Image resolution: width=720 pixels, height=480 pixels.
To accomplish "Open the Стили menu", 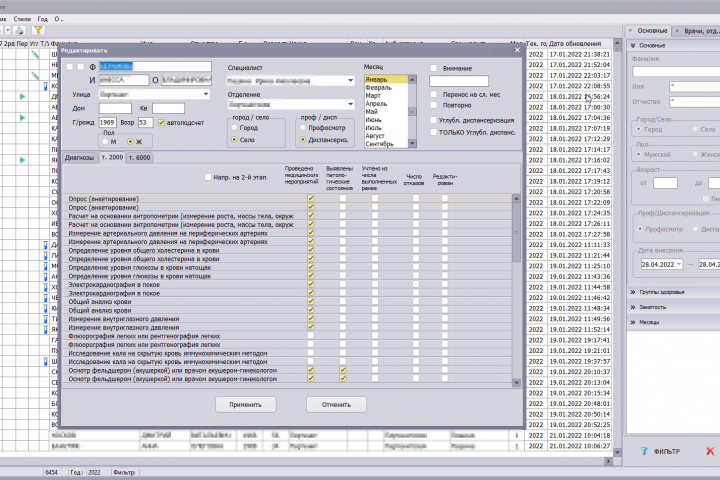I will [22, 19].
